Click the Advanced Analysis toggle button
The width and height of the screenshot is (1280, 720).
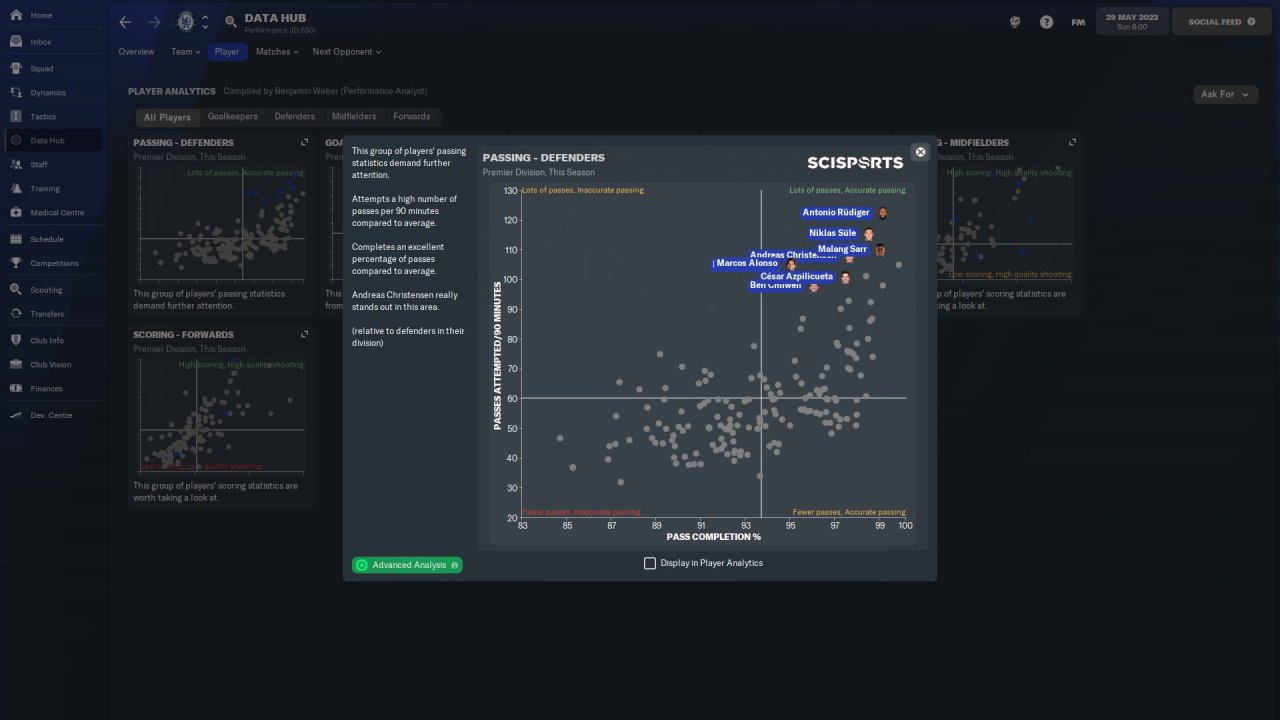407,565
